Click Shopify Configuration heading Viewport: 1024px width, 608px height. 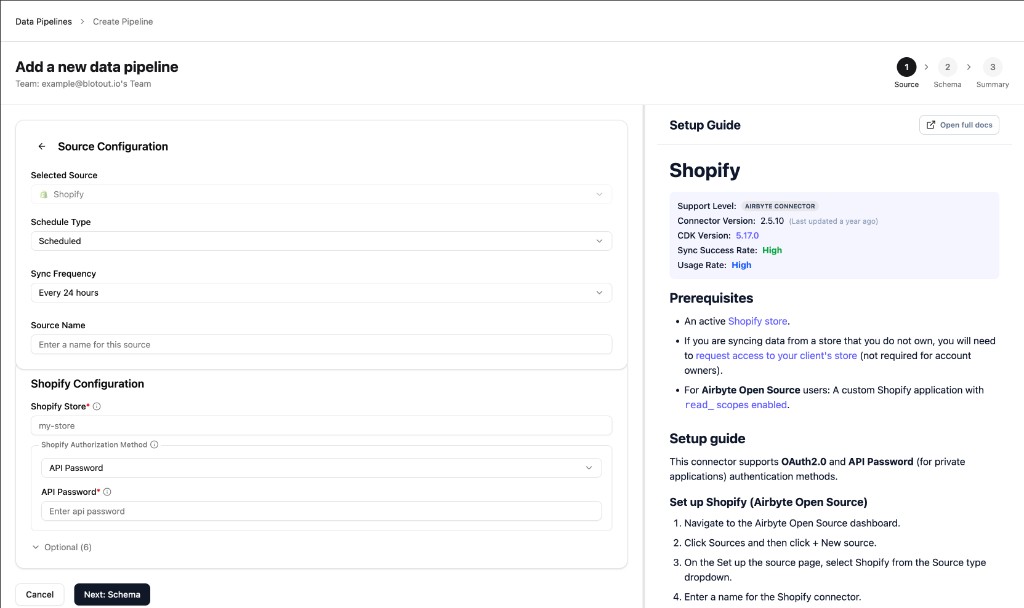pos(88,384)
